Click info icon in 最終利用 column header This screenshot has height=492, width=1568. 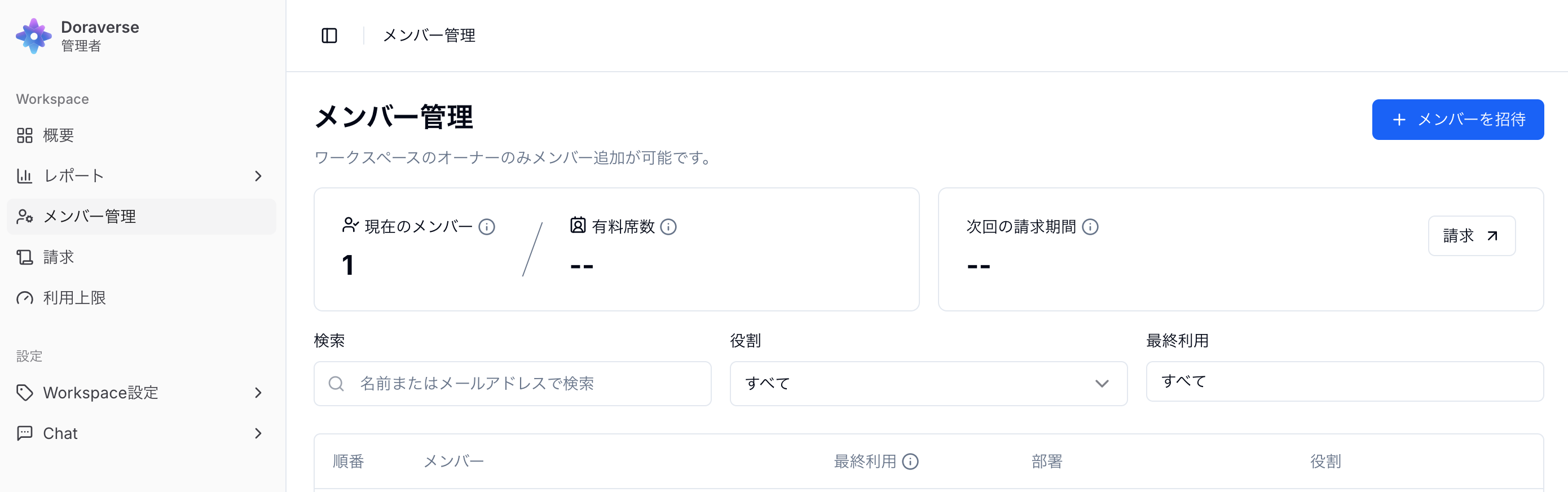[x=910, y=461]
